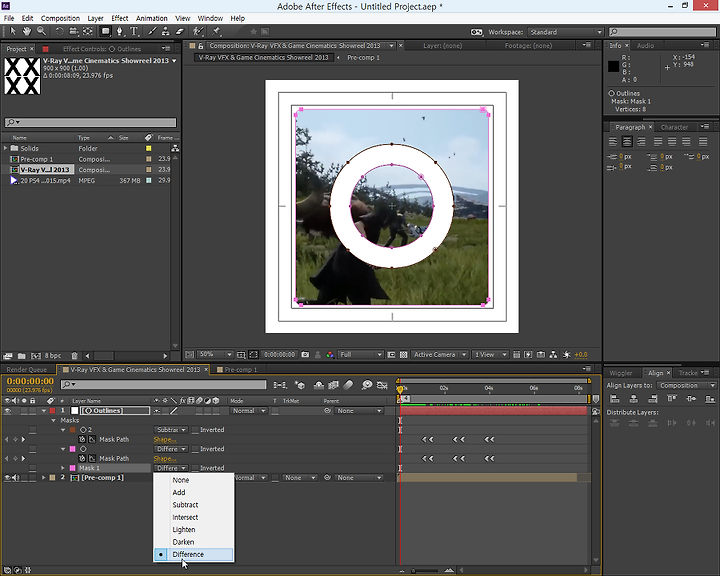The width and height of the screenshot is (720, 576).
Task: Open the 50% magnification dropdown
Action: (215, 355)
